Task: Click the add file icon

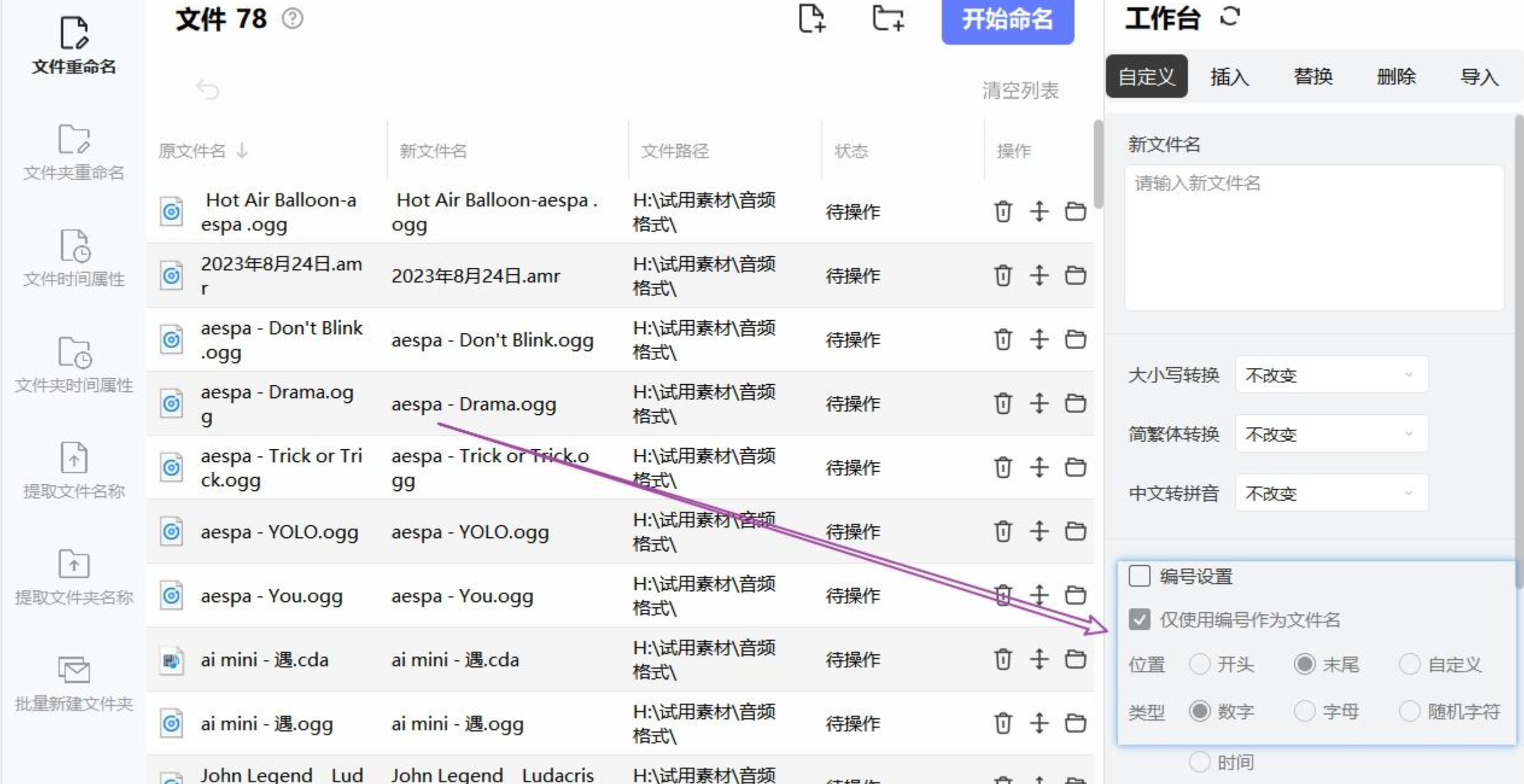Action: pos(811,18)
